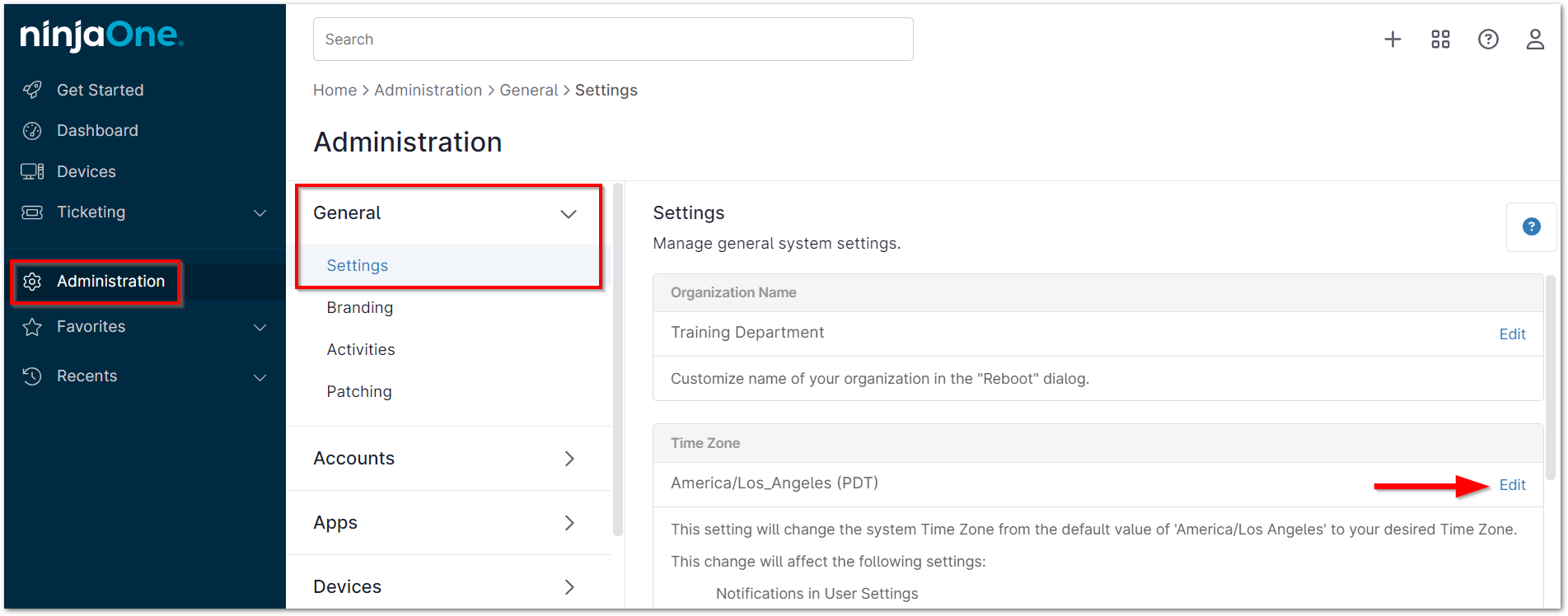Open the user profile icon
The height and width of the screenshot is (616, 1568).
point(1535,40)
